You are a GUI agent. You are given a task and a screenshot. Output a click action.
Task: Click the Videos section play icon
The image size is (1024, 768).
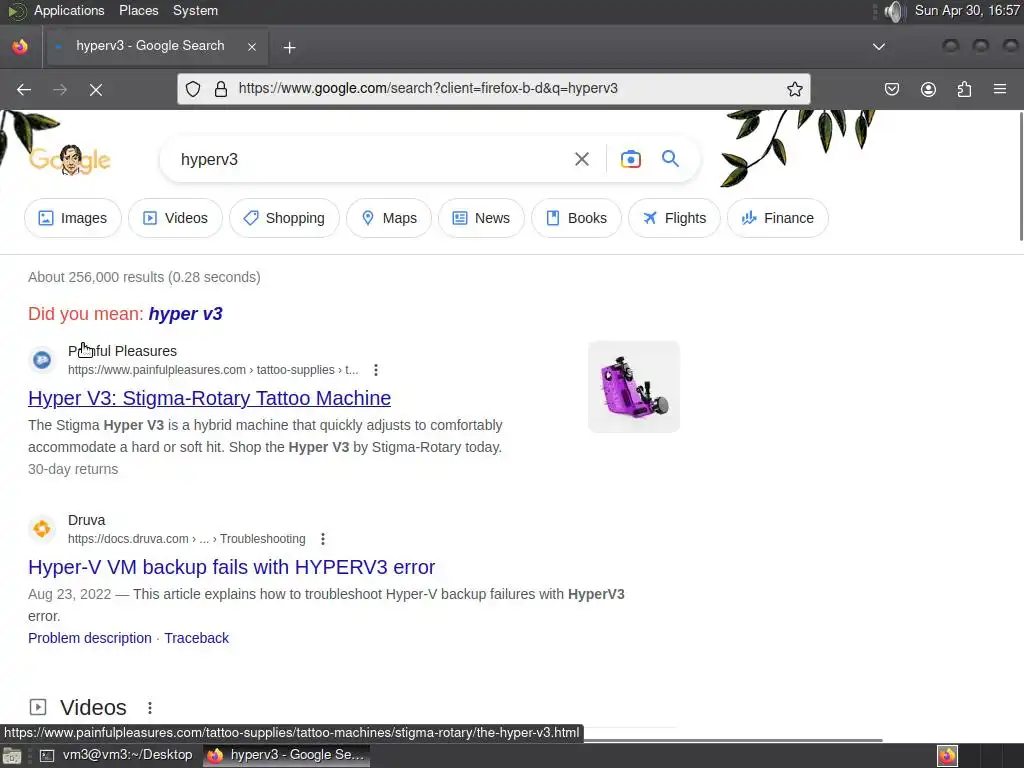click(38, 707)
